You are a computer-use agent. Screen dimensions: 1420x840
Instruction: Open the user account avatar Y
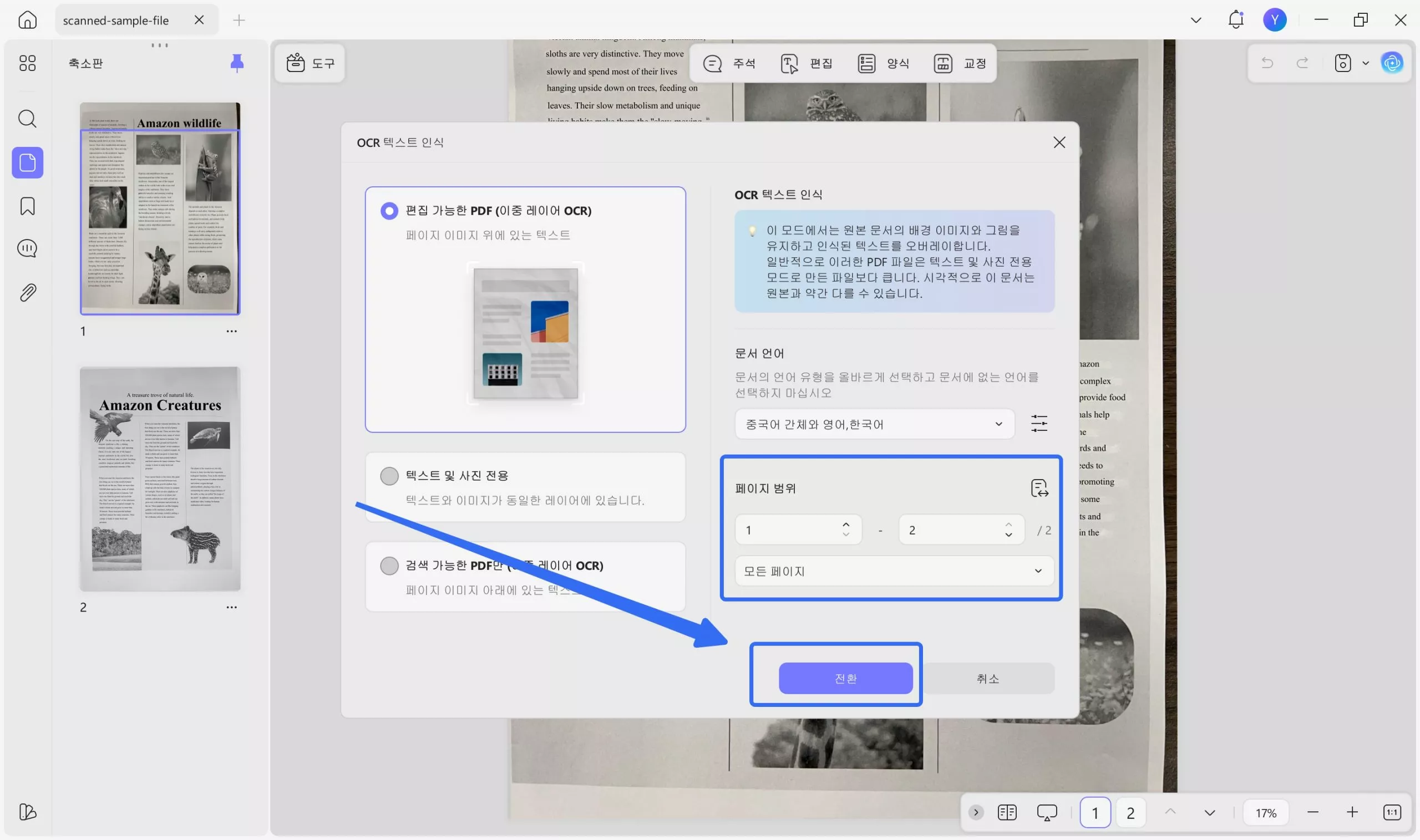tap(1275, 20)
